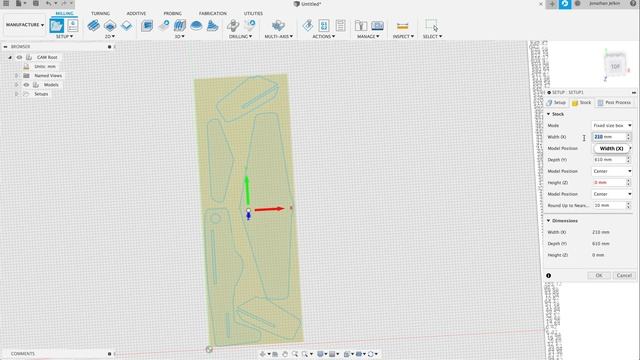Select the 3D Contour tool icon
Screen dimensions: 640x360
(212, 26)
